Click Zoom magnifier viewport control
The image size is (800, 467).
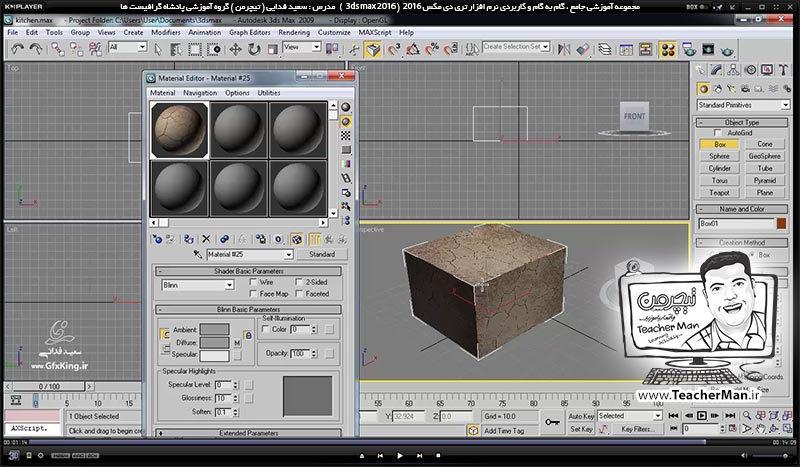[746, 415]
